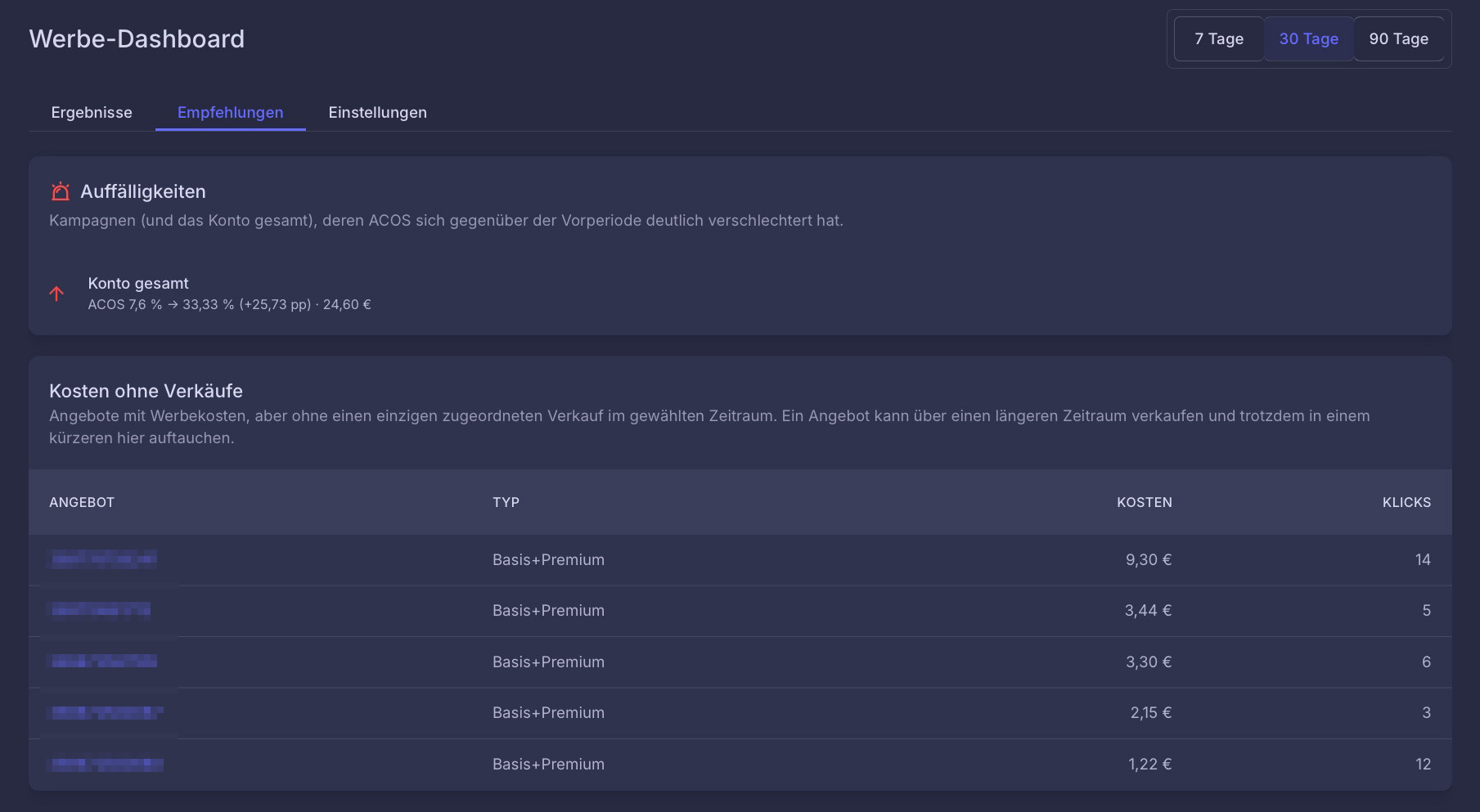The width and height of the screenshot is (1480, 812).
Task: Click the 3,30 € cost cell
Action: (1149, 662)
